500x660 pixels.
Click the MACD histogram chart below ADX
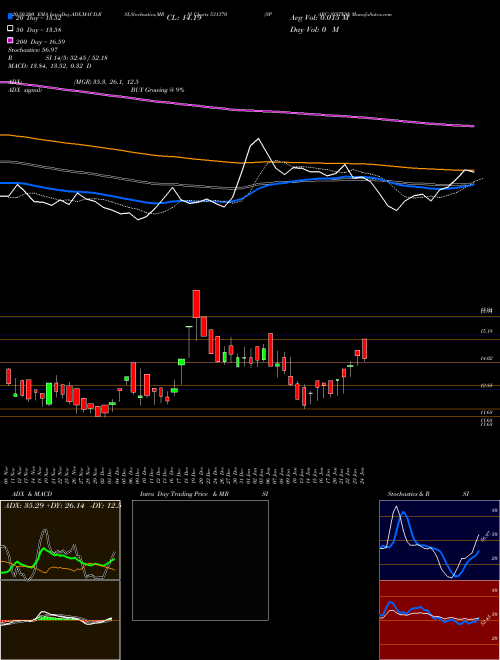tap(60, 620)
